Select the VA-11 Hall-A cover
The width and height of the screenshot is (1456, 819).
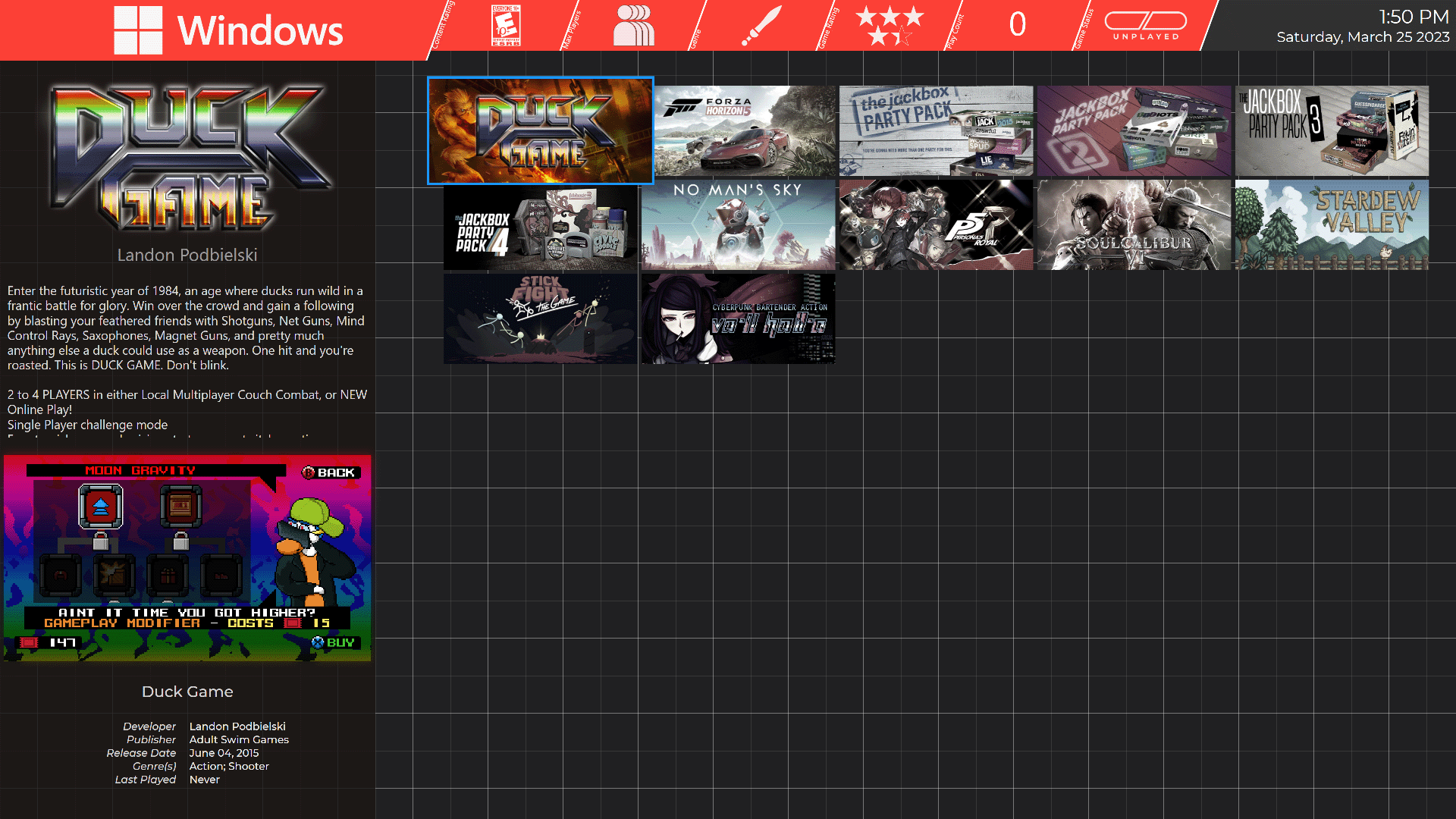[738, 318]
